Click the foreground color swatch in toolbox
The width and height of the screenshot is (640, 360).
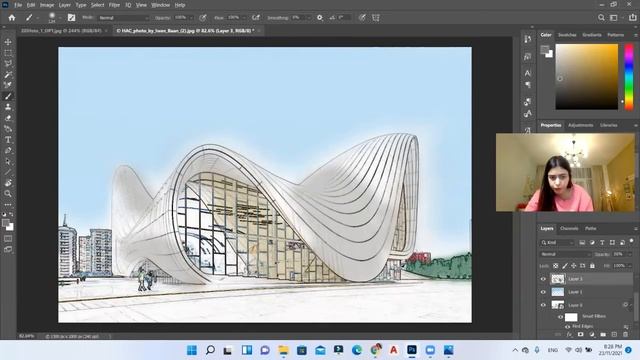coord(6,223)
